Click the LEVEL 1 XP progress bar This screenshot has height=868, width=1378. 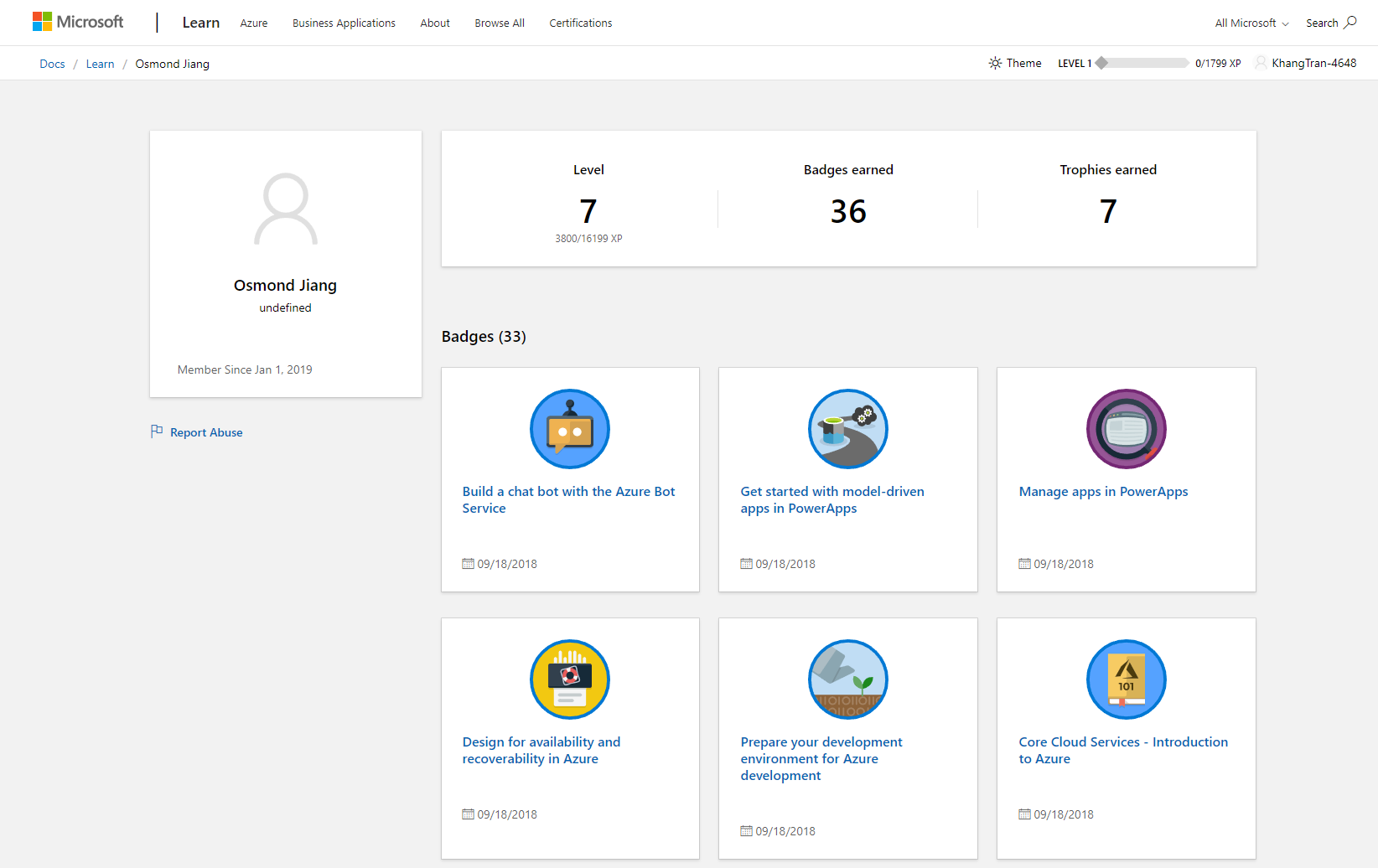point(1142,63)
